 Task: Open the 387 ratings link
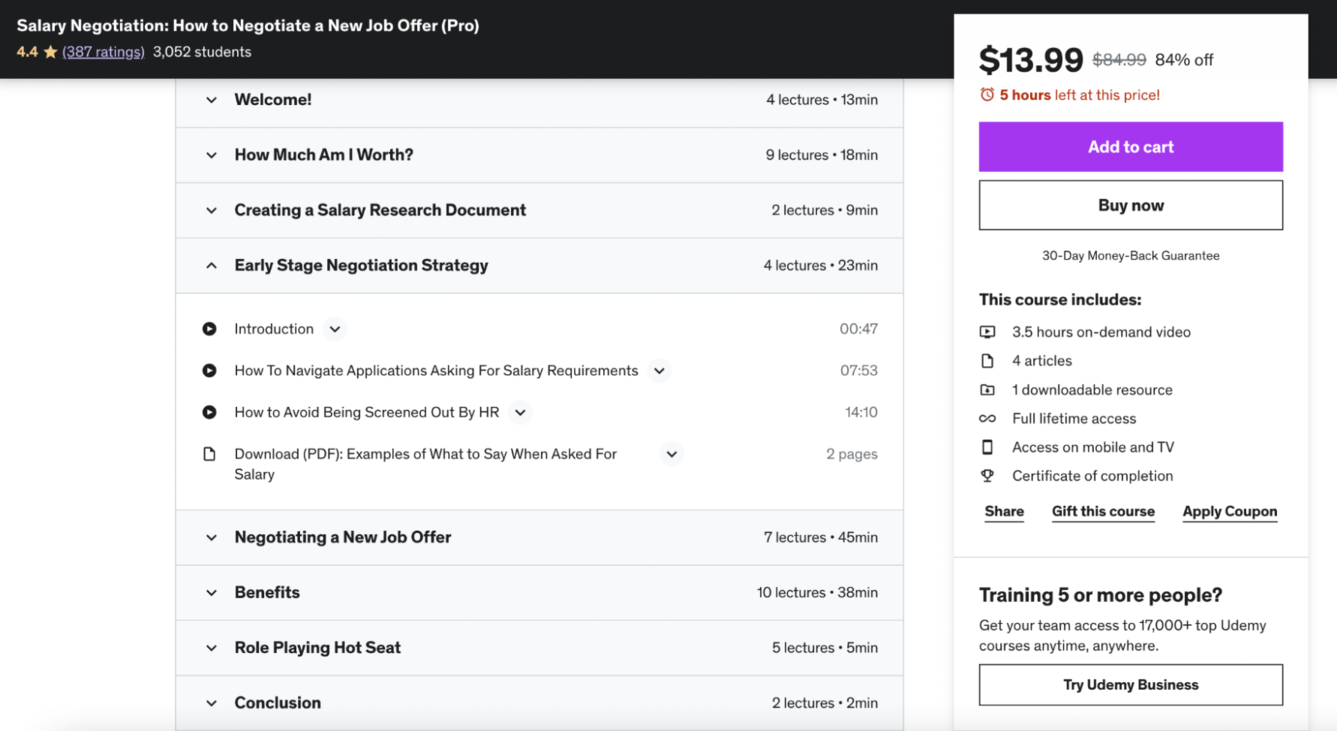point(103,52)
